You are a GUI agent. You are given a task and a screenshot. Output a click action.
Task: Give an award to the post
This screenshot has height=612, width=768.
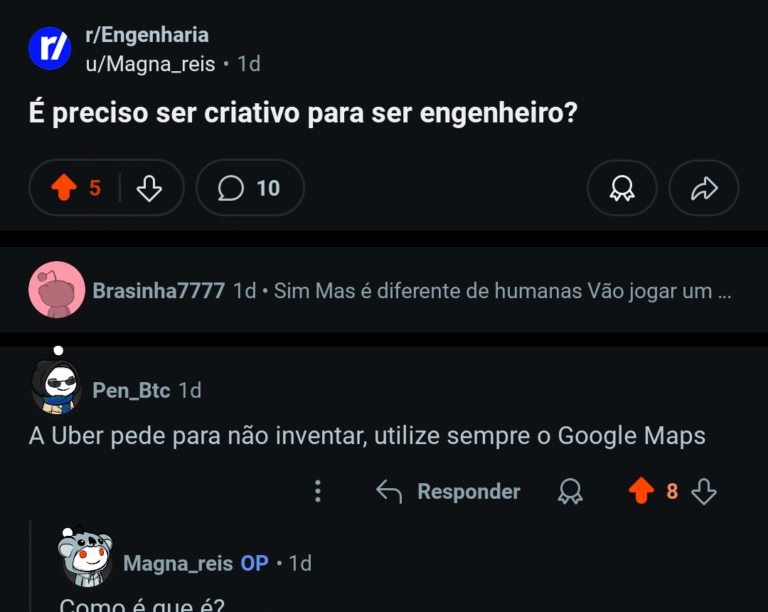pos(622,187)
